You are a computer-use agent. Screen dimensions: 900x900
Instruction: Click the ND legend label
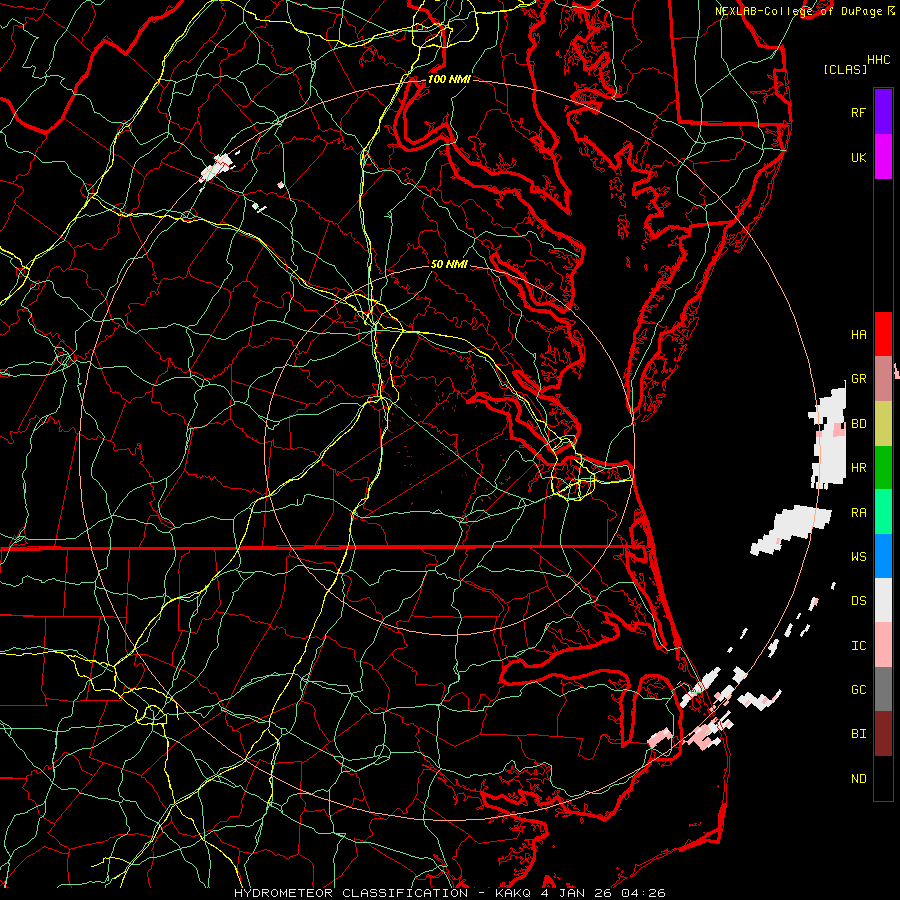858,779
